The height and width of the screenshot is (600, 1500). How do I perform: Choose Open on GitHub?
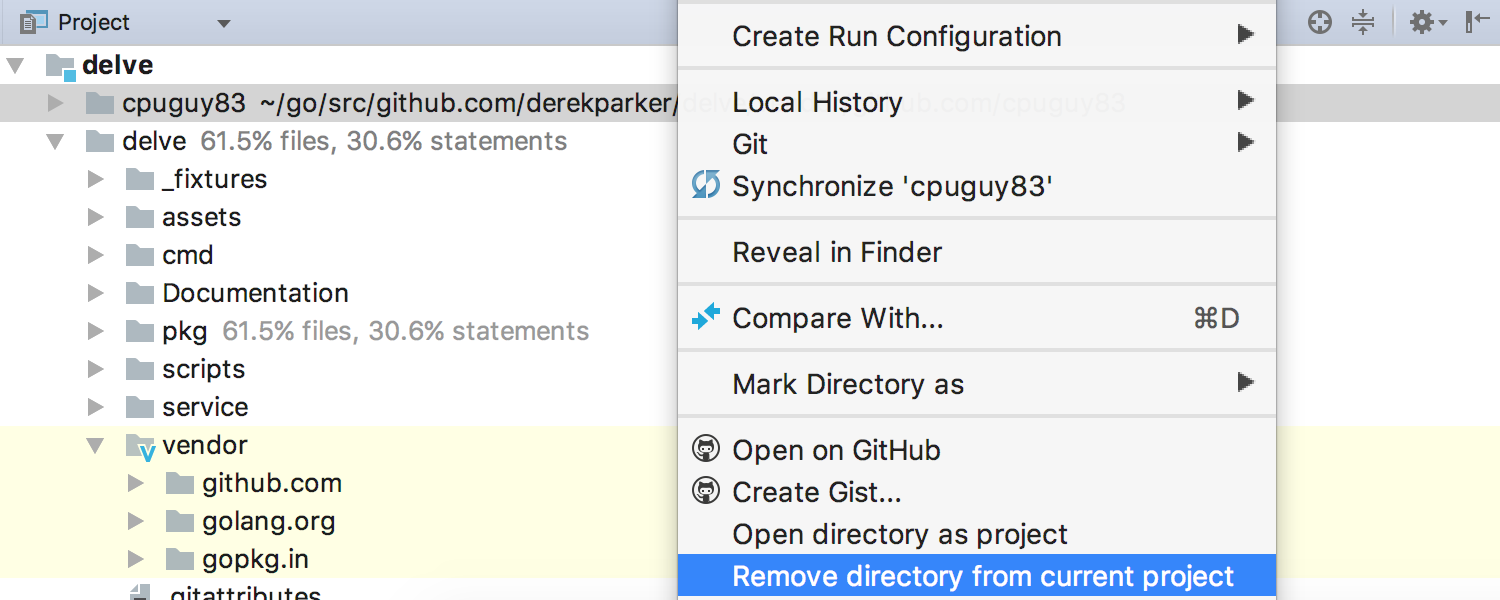click(977, 450)
